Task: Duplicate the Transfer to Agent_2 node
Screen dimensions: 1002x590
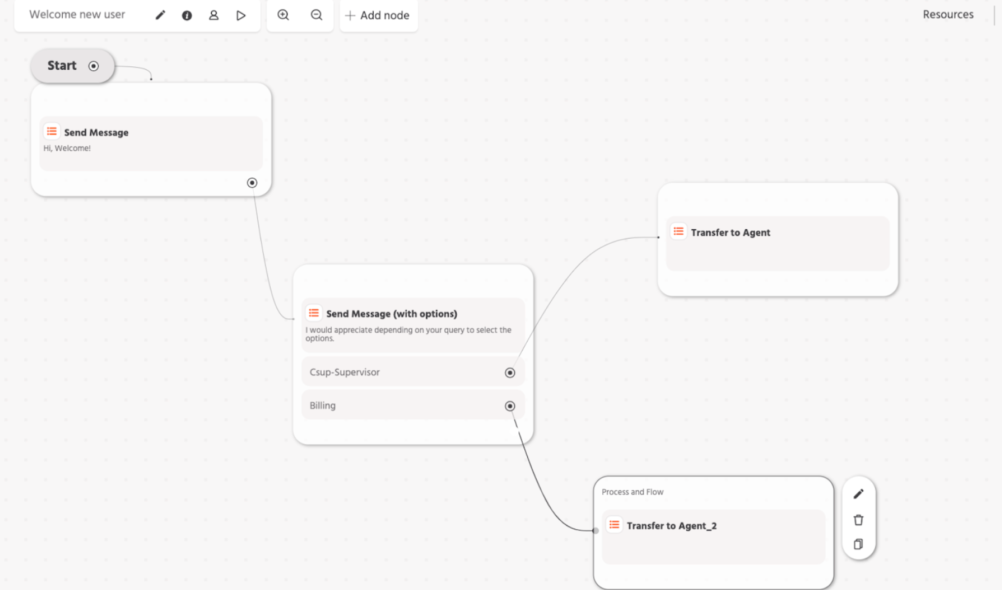Action: click(858, 544)
